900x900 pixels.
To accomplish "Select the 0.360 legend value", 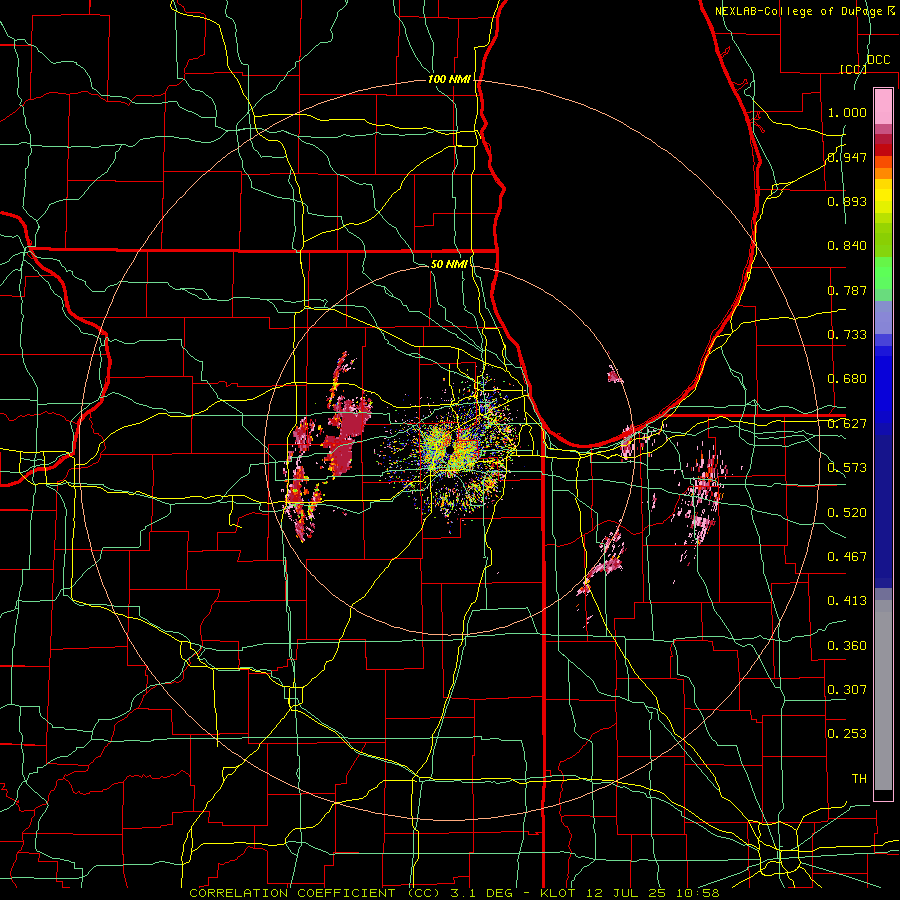I will pyautogui.click(x=847, y=645).
